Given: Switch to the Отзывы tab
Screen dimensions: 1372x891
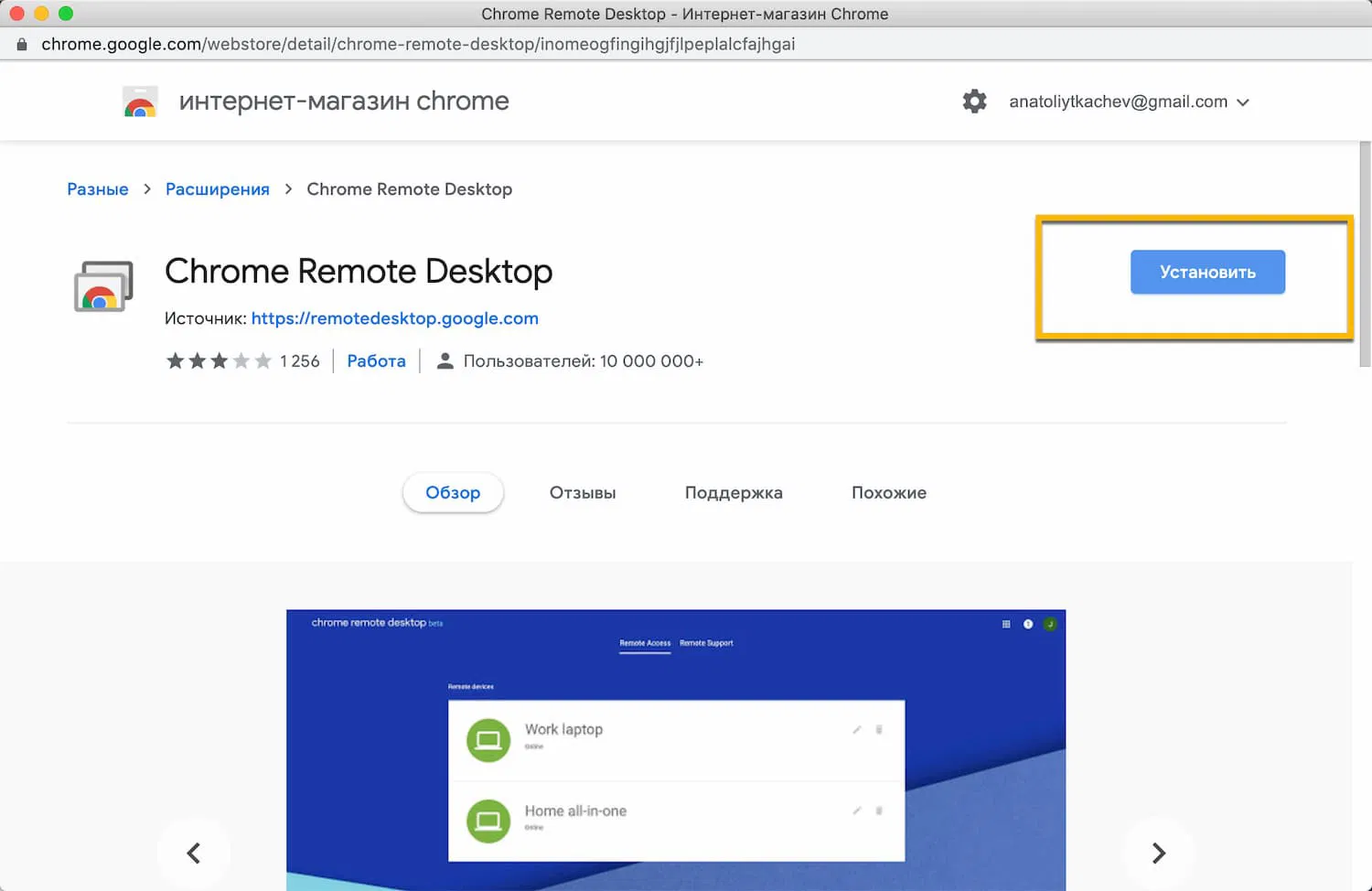Looking at the screenshot, I should click(583, 492).
